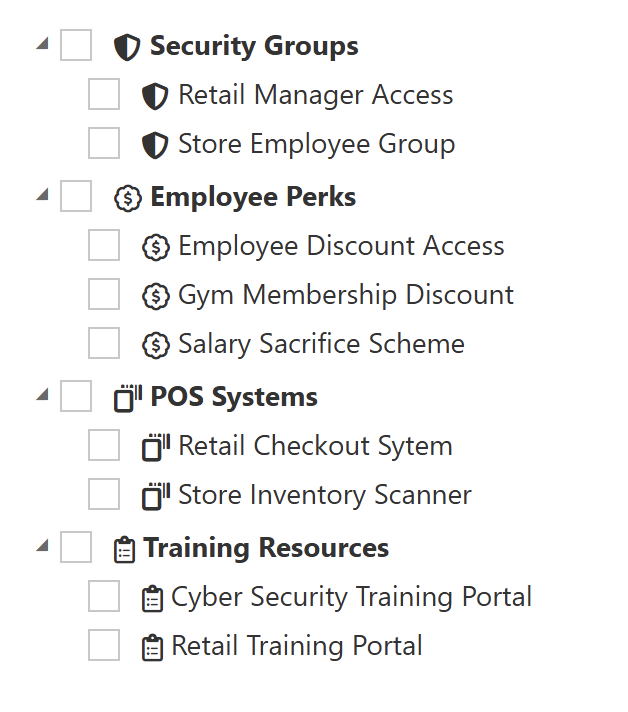Click the clipboard icon beside Training Resources
Screen dimensions: 628x712
[x=124, y=549]
